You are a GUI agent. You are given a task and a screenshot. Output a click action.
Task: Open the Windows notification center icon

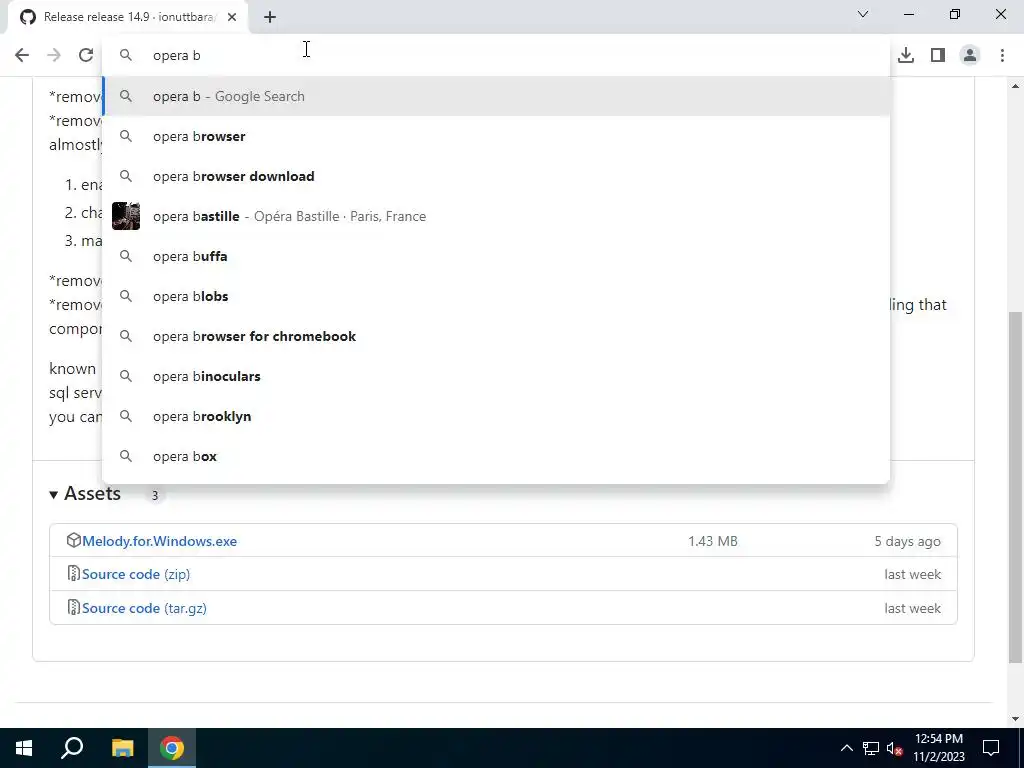tap(991, 748)
